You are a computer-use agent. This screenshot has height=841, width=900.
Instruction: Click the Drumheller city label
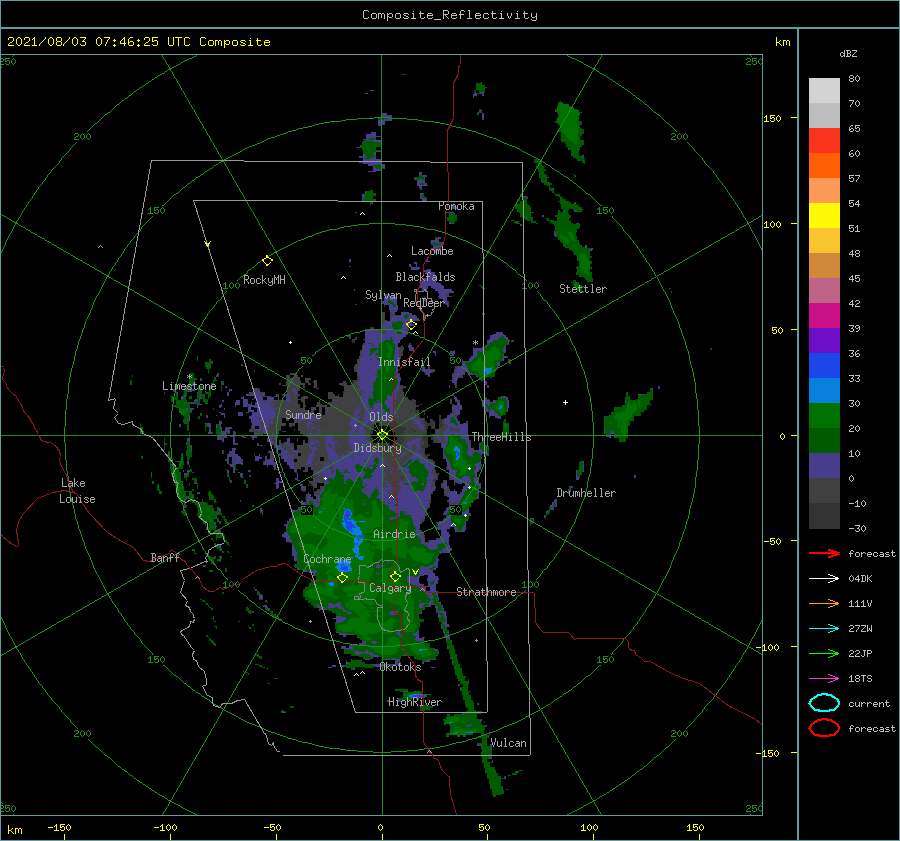(586, 493)
